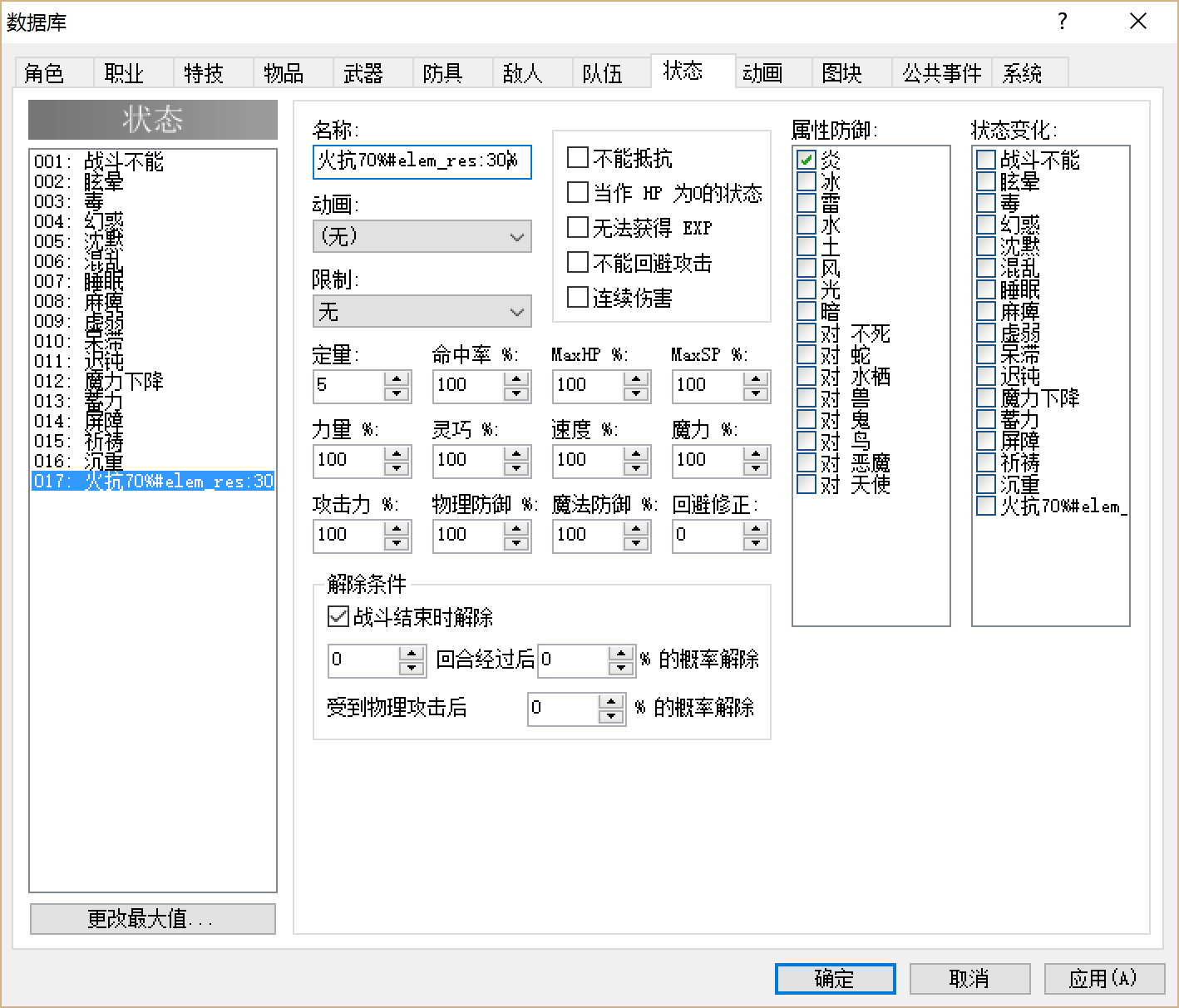
Task: Open the 公共事件 tab
Action: point(942,73)
